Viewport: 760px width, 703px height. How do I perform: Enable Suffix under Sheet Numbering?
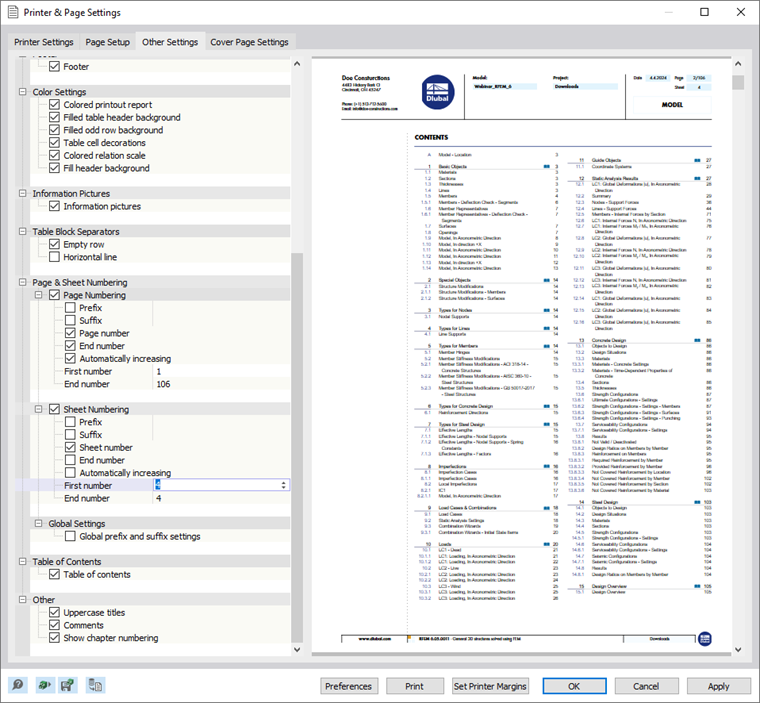(x=70, y=435)
